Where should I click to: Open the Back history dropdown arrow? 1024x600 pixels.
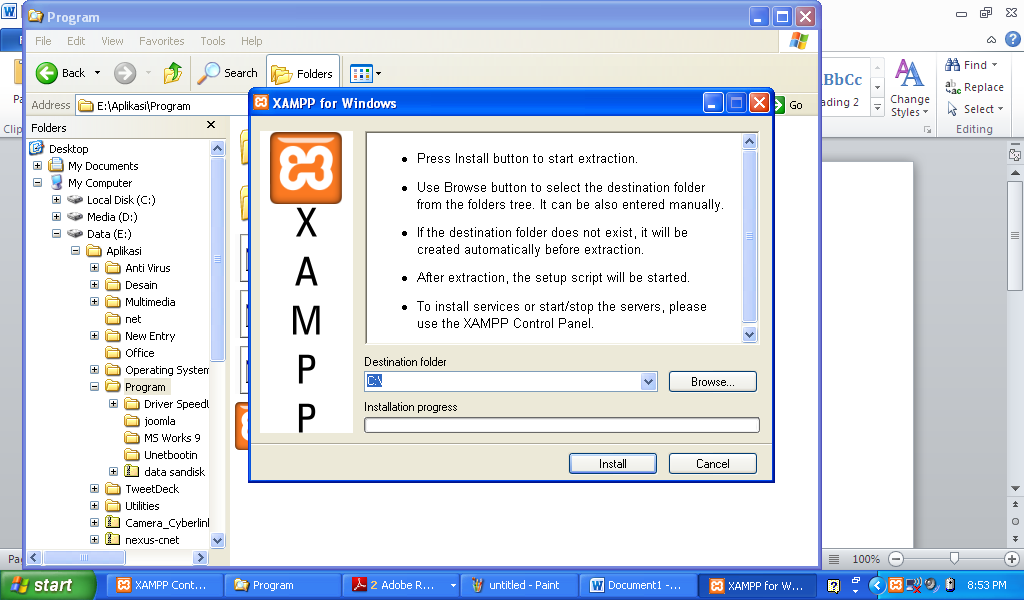[x=97, y=73]
